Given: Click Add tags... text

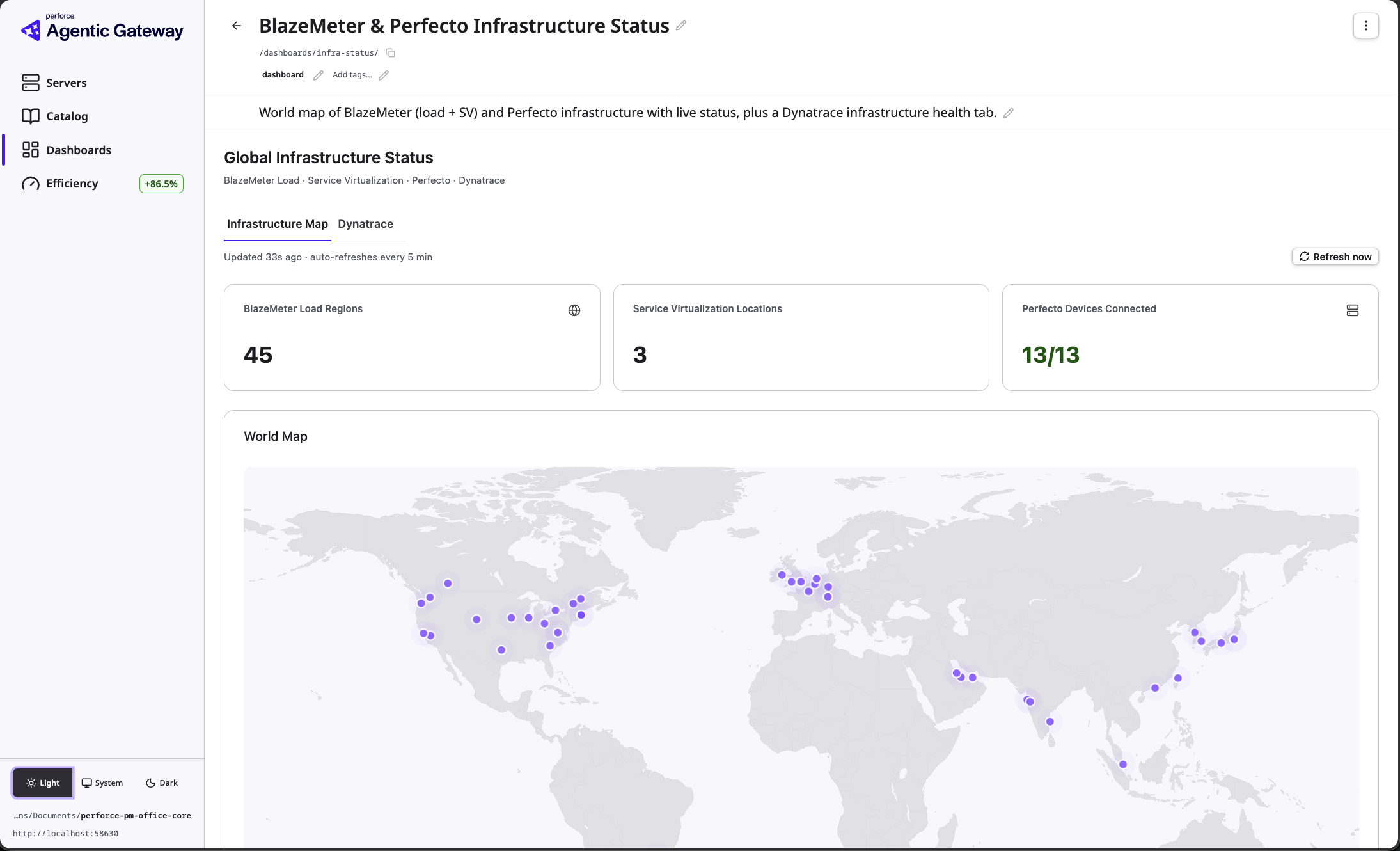Looking at the screenshot, I should (x=352, y=75).
